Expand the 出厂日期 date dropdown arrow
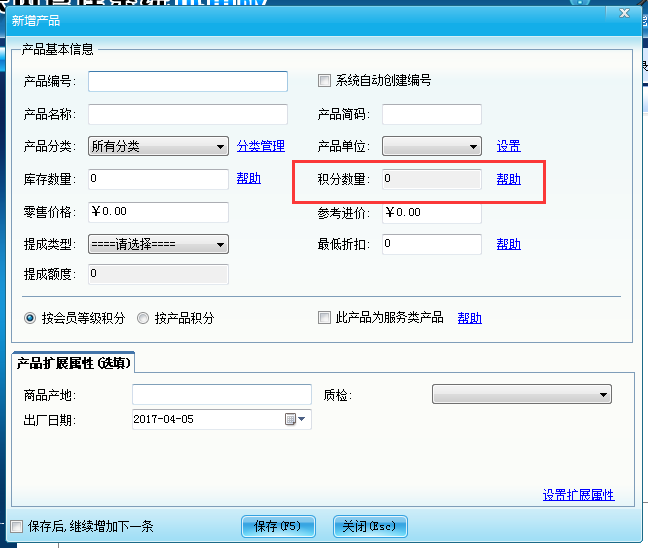The width and height of the screenshot is (648, 548). (x=302, y=419)
